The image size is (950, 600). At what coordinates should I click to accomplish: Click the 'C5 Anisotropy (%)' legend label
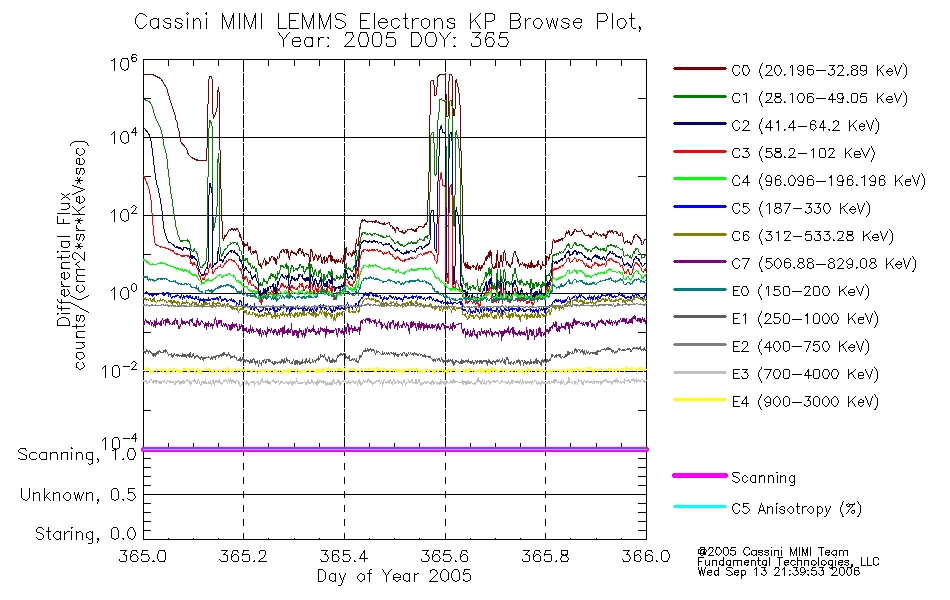click(797, 509)
